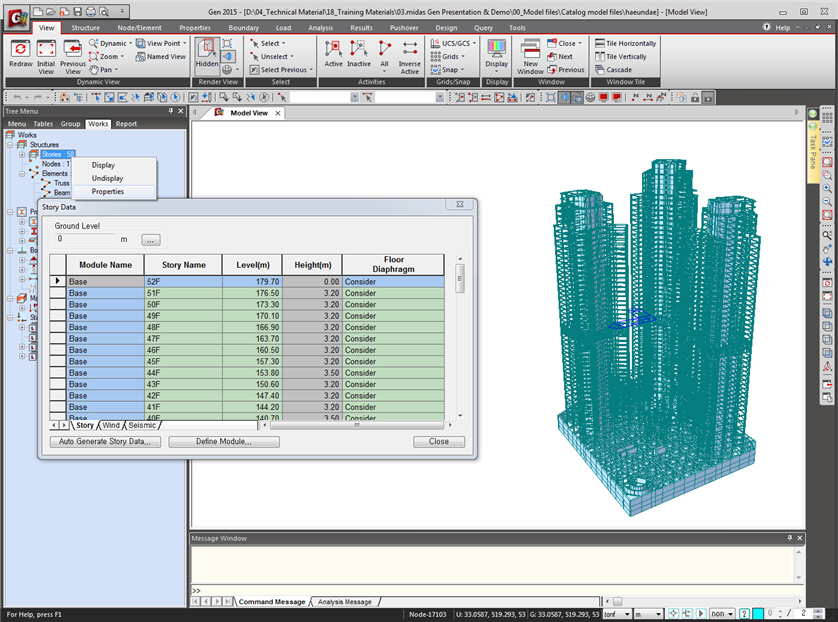The image size is (838, 622).
Task: Expand the Stories node in Works tree
Action: 22,154
